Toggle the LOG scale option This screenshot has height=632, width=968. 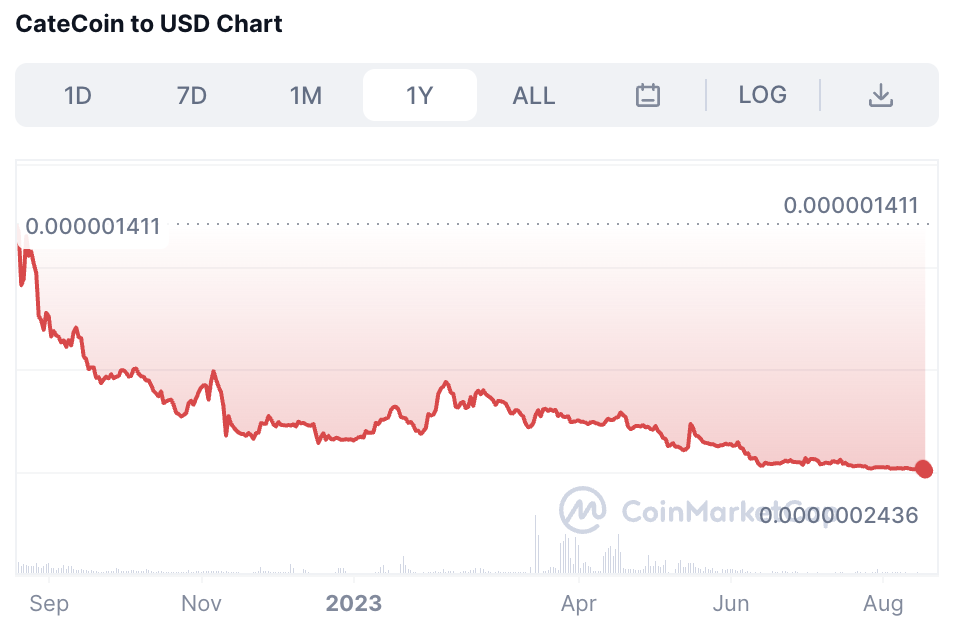tap(762, 95)
